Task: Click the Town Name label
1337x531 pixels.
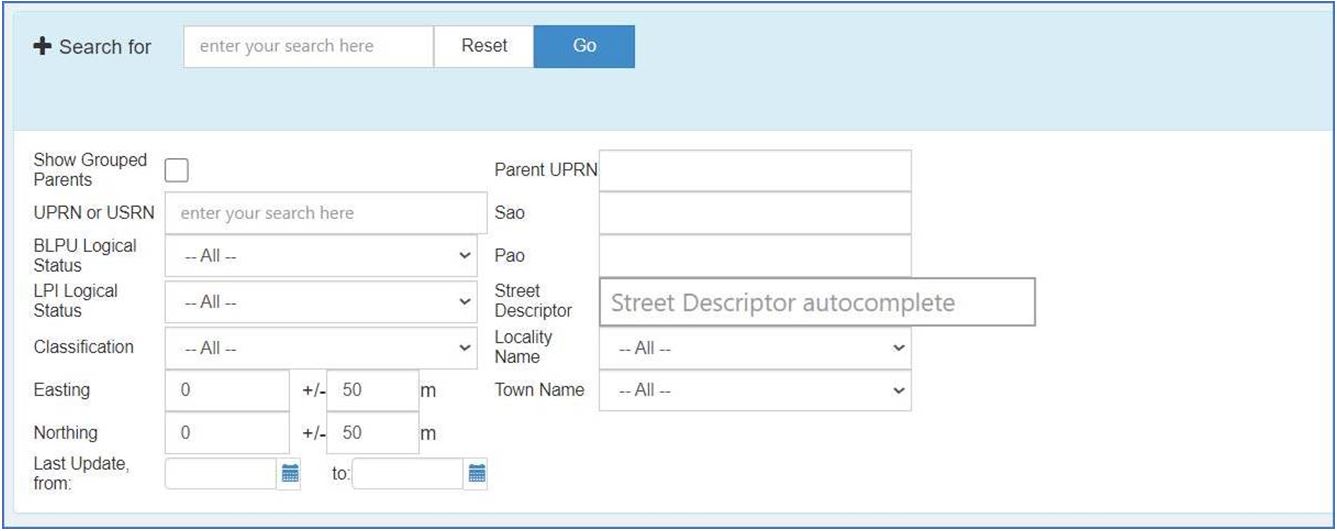Action: [x=539, y=390]
